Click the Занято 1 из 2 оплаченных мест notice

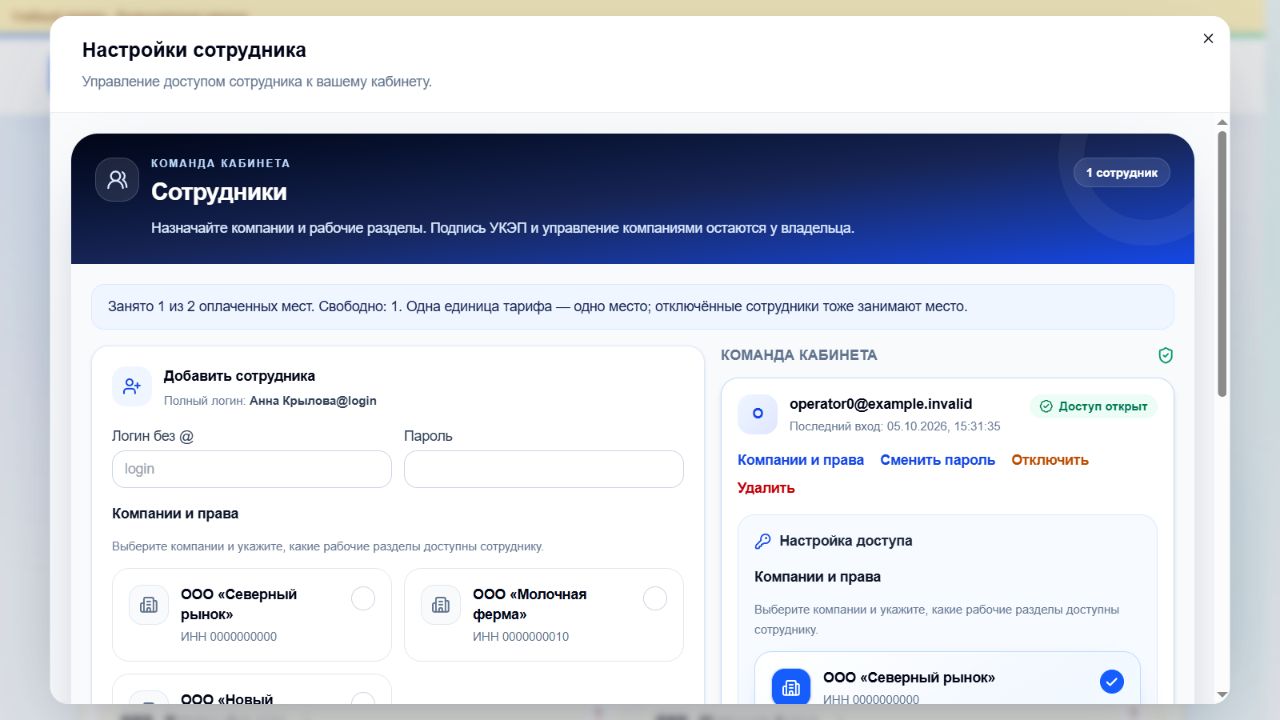click(633, 307)
